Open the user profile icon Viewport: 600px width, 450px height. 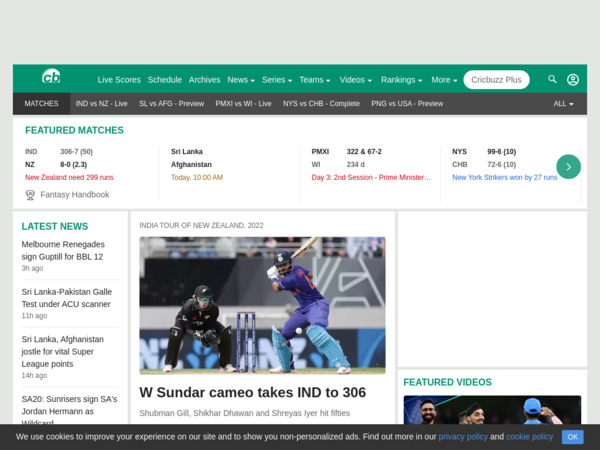click(x=573, y=80)
